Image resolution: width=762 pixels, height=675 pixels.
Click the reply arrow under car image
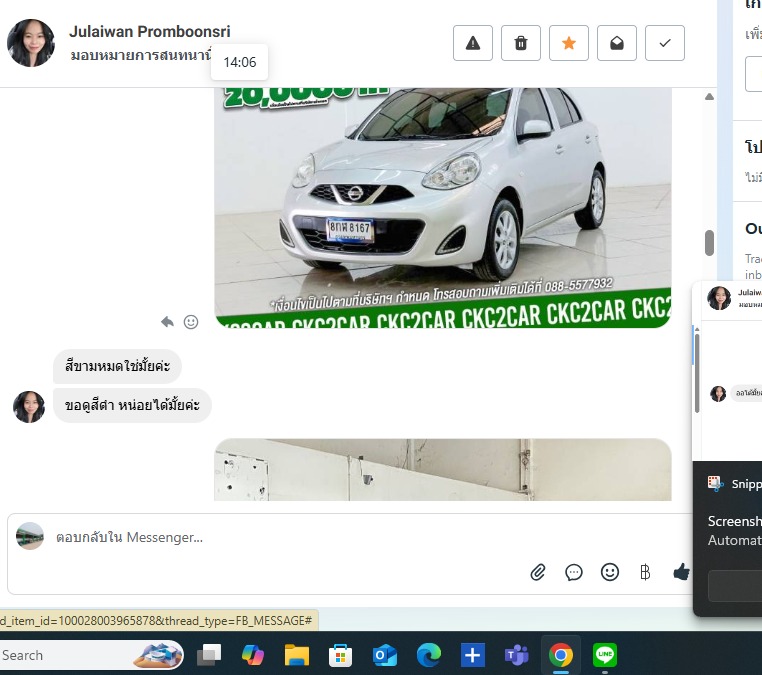click(168, 322)
